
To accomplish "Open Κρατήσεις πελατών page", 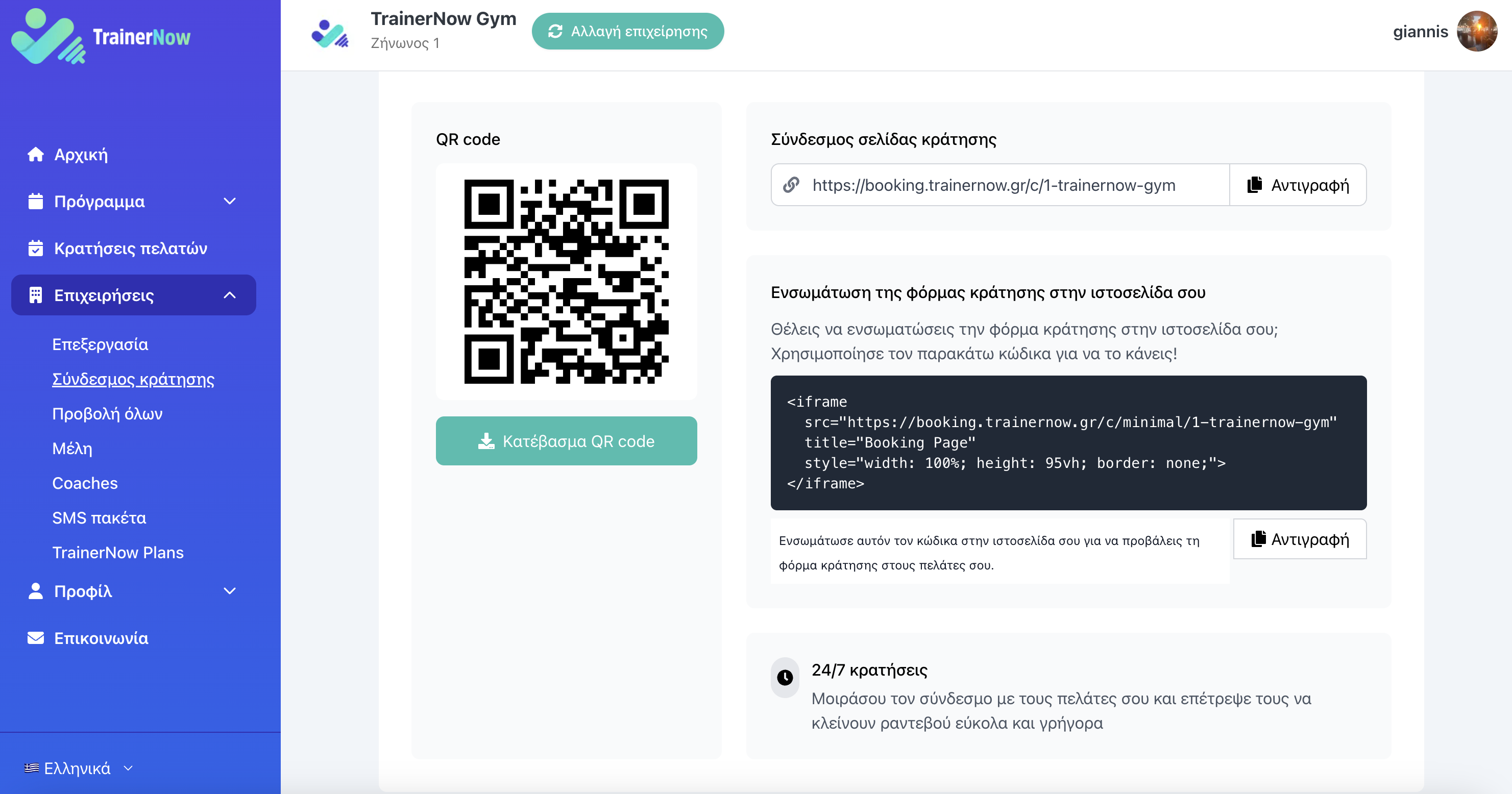I will click(x=130, y=248).
